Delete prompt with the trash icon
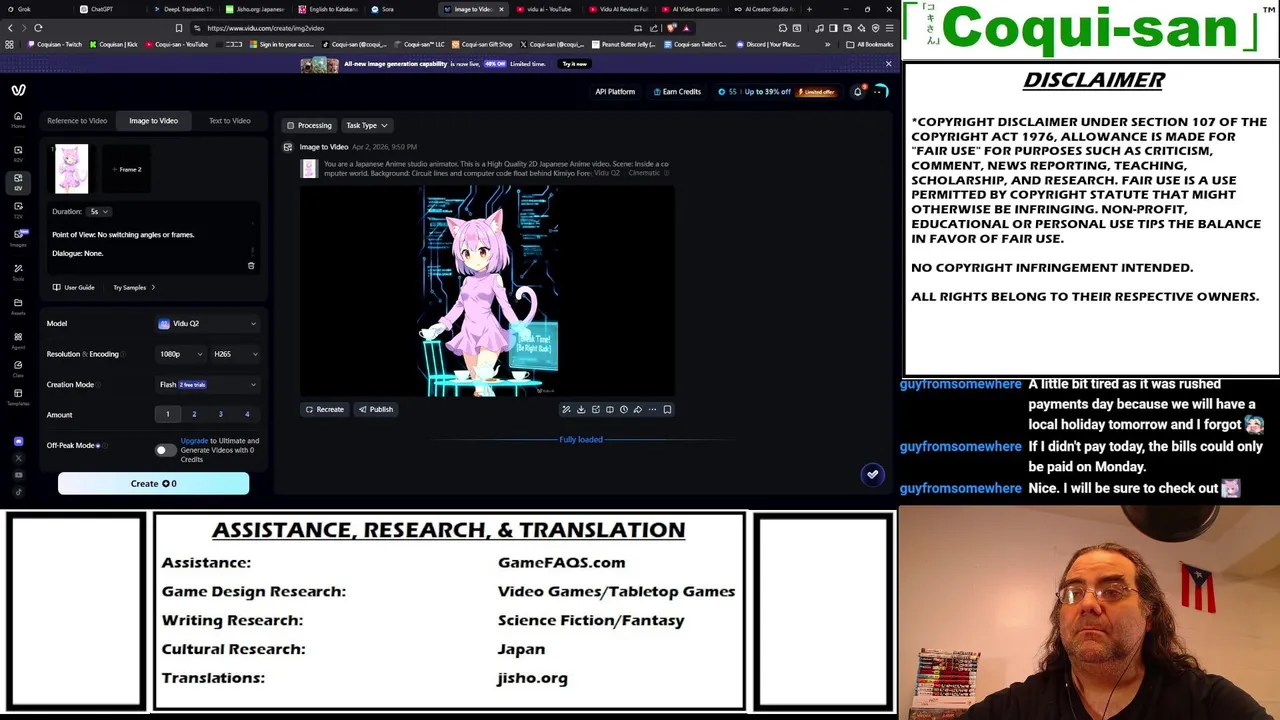1280x720 pixels. point(251,266)
